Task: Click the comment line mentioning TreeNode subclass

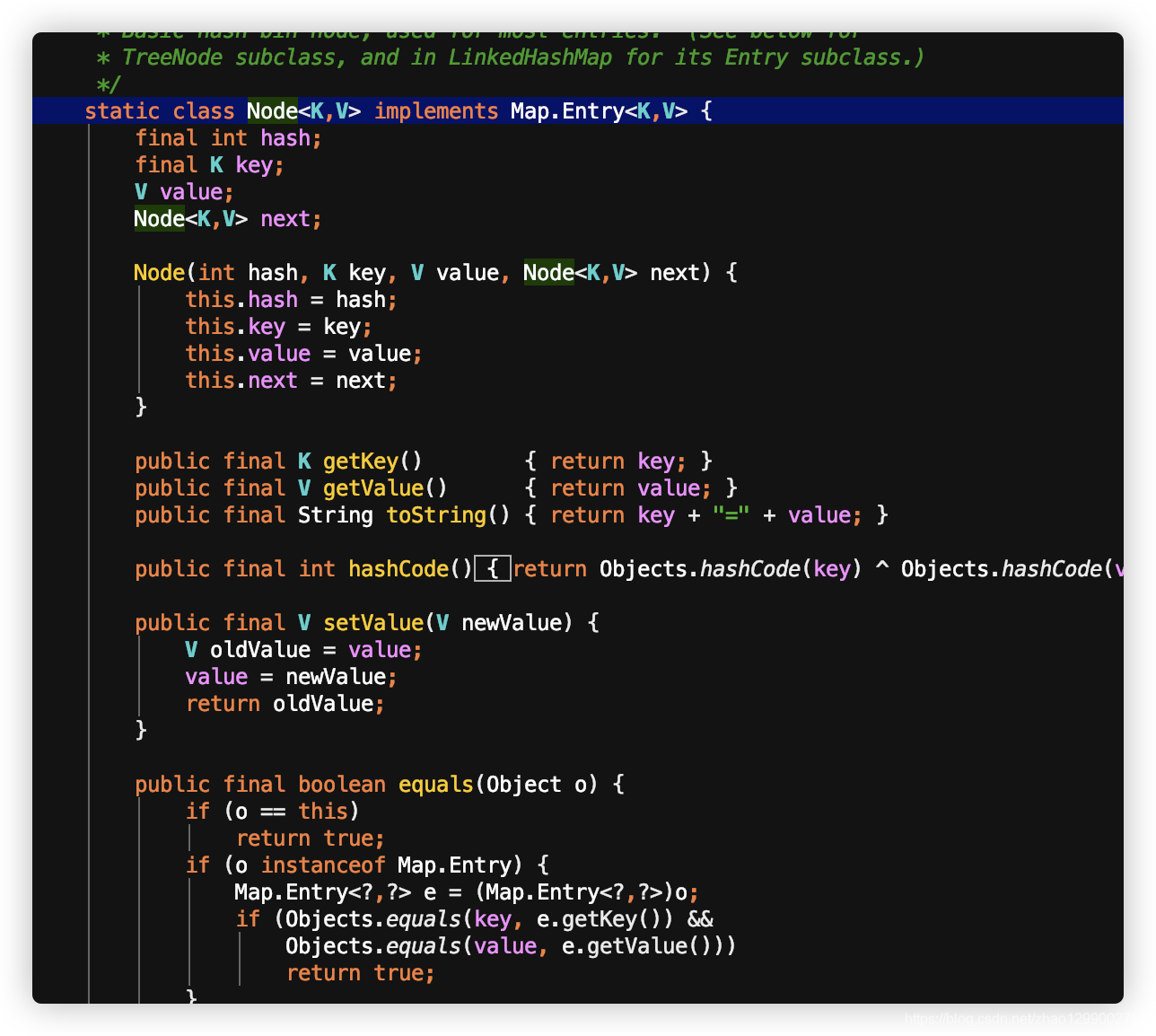Action: pyautogui.click(x=510, y=57)
